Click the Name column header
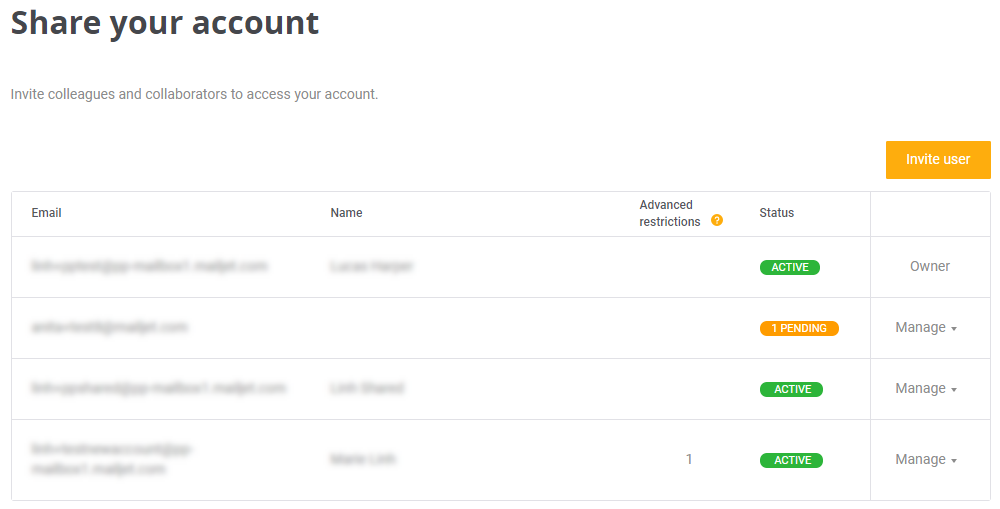1000x509 pixels. click(346, 213)
